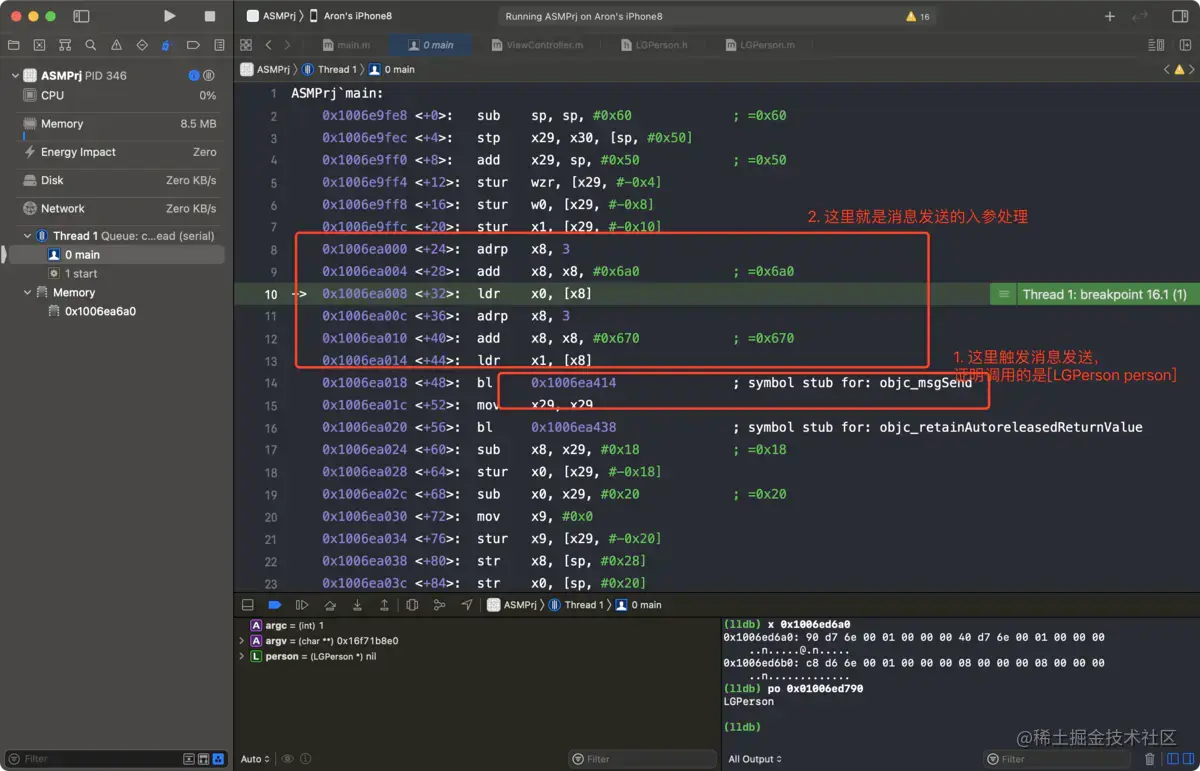Image resolution: width=1200 pixels, height=771 pixels.
Task: Open the All Output console dropdown
Action: 755,759
